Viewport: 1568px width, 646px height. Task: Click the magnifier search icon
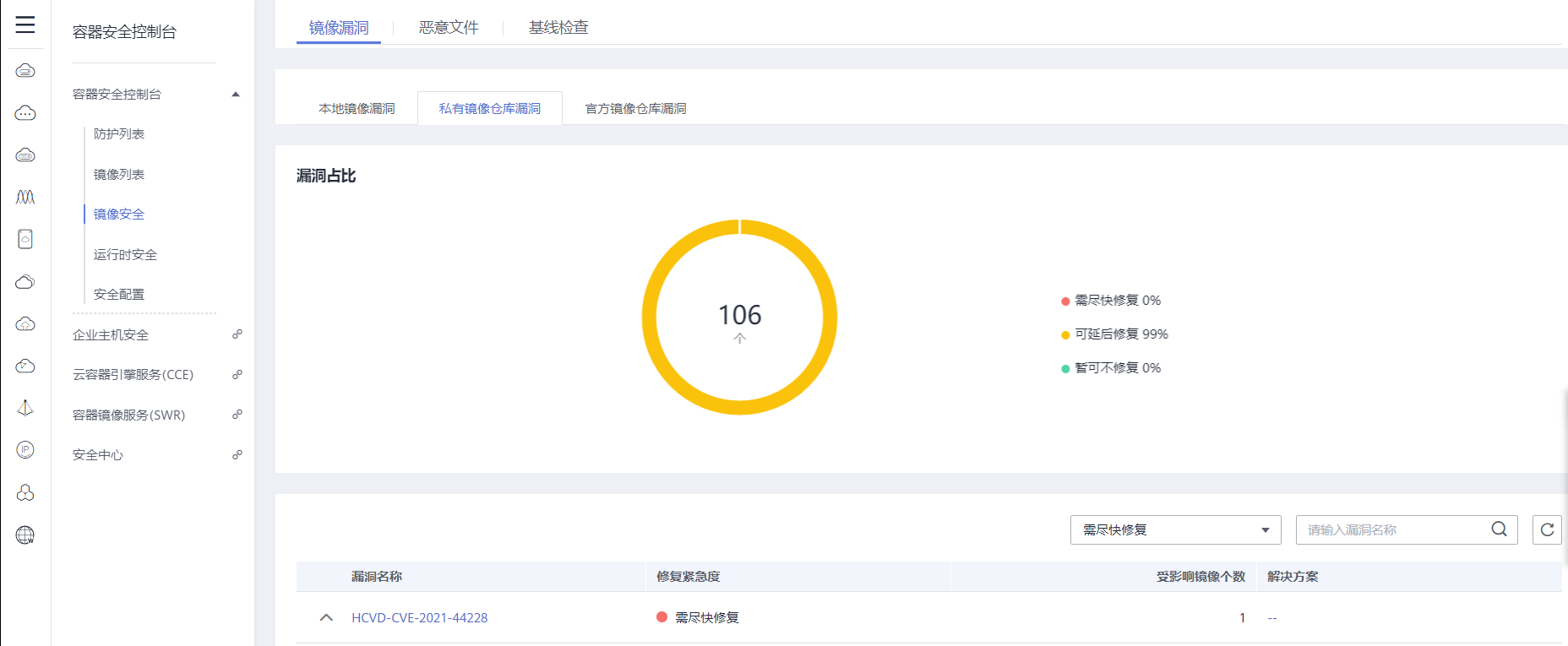(x=1499, y=529)
